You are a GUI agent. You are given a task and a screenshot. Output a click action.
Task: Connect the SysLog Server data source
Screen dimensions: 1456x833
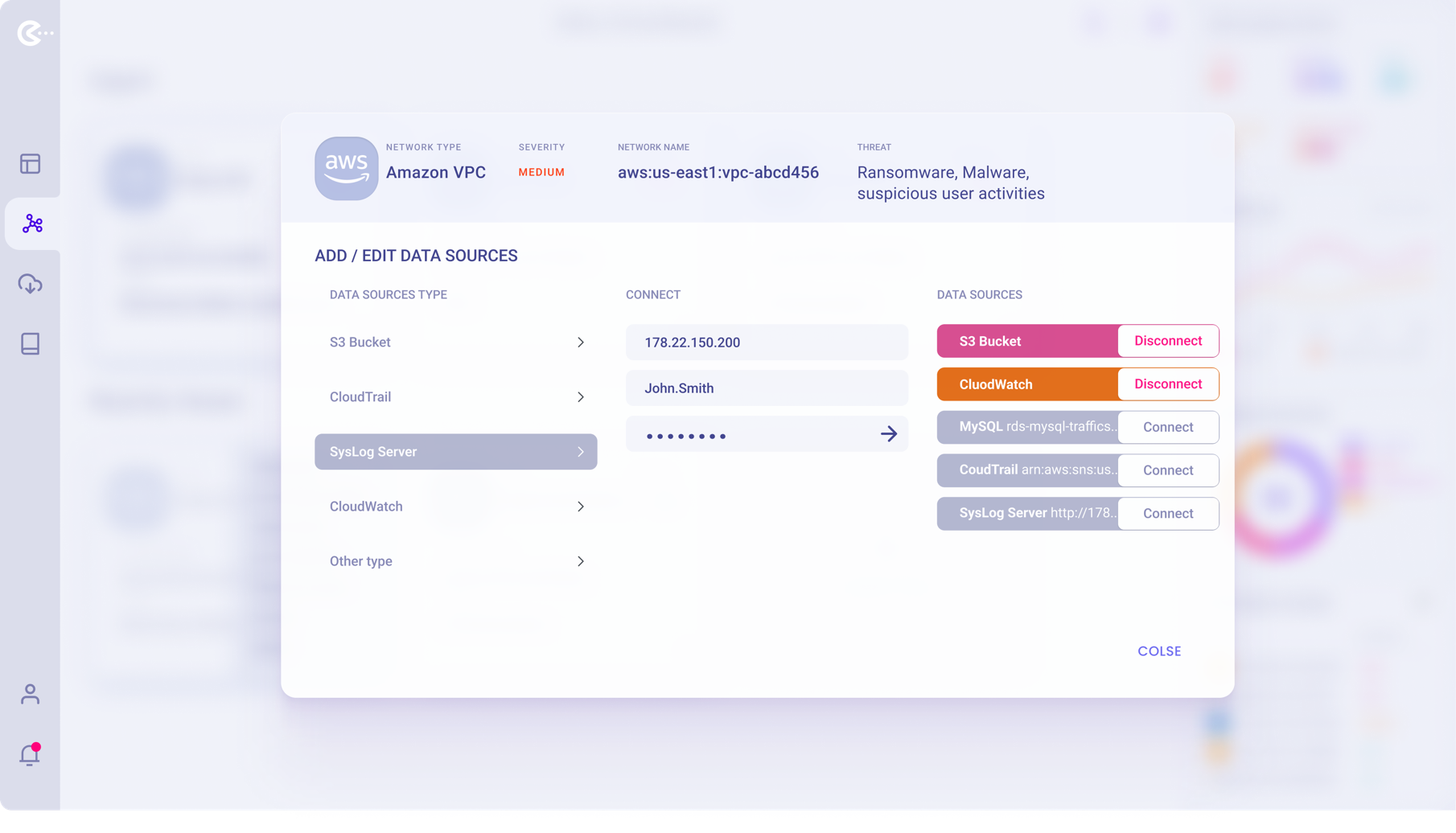pyautogui.click(x=1167, y=514)
